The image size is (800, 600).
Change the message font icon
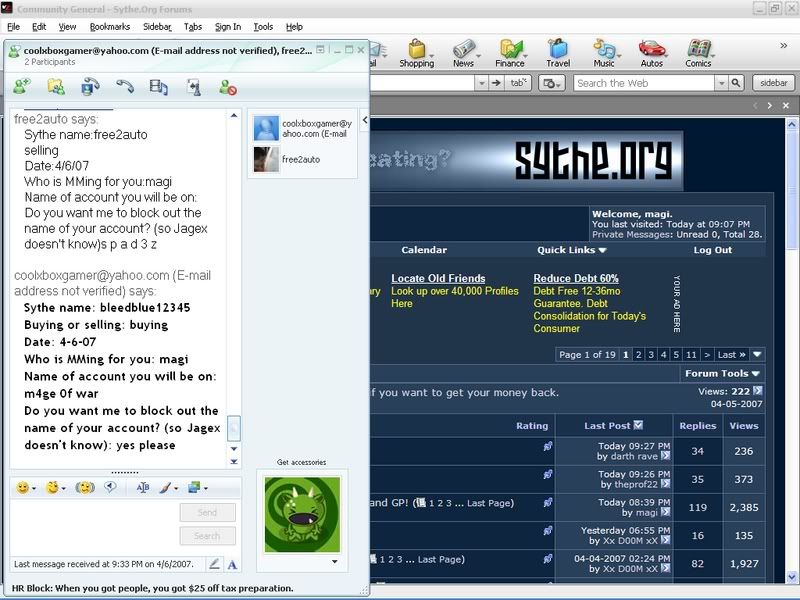pos(143,488)
